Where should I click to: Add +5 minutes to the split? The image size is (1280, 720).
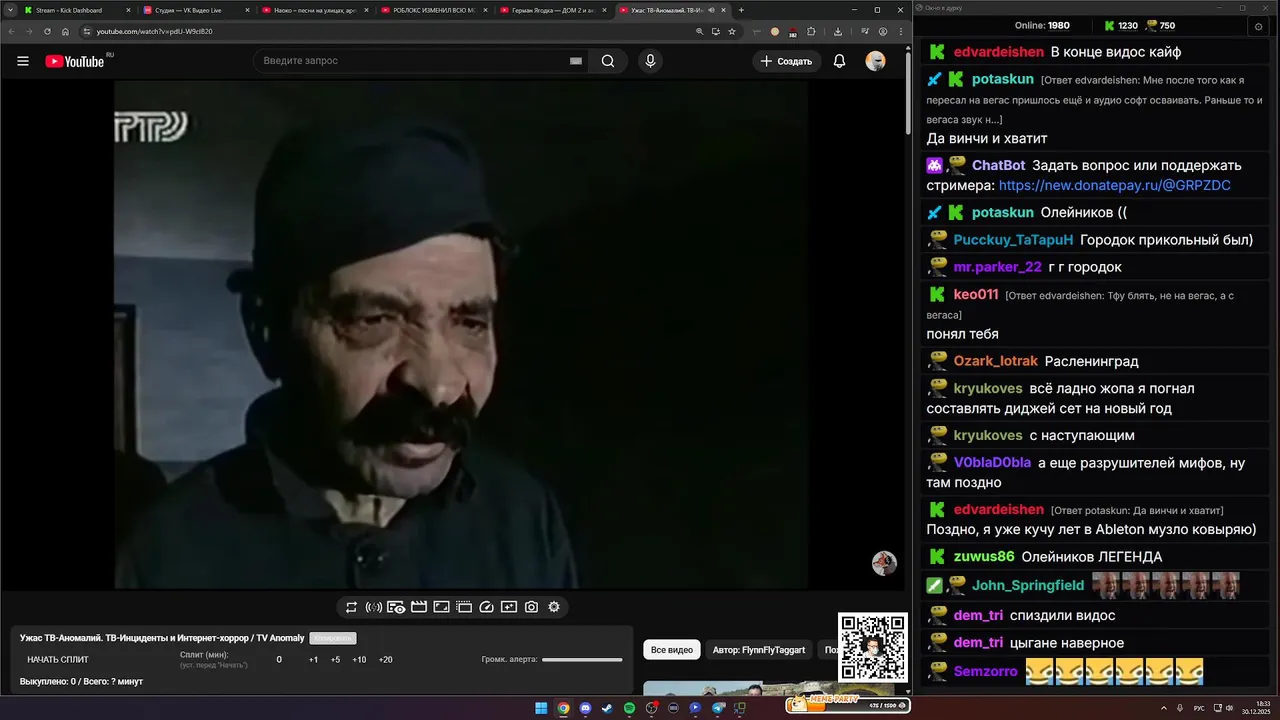click(335, 659)
